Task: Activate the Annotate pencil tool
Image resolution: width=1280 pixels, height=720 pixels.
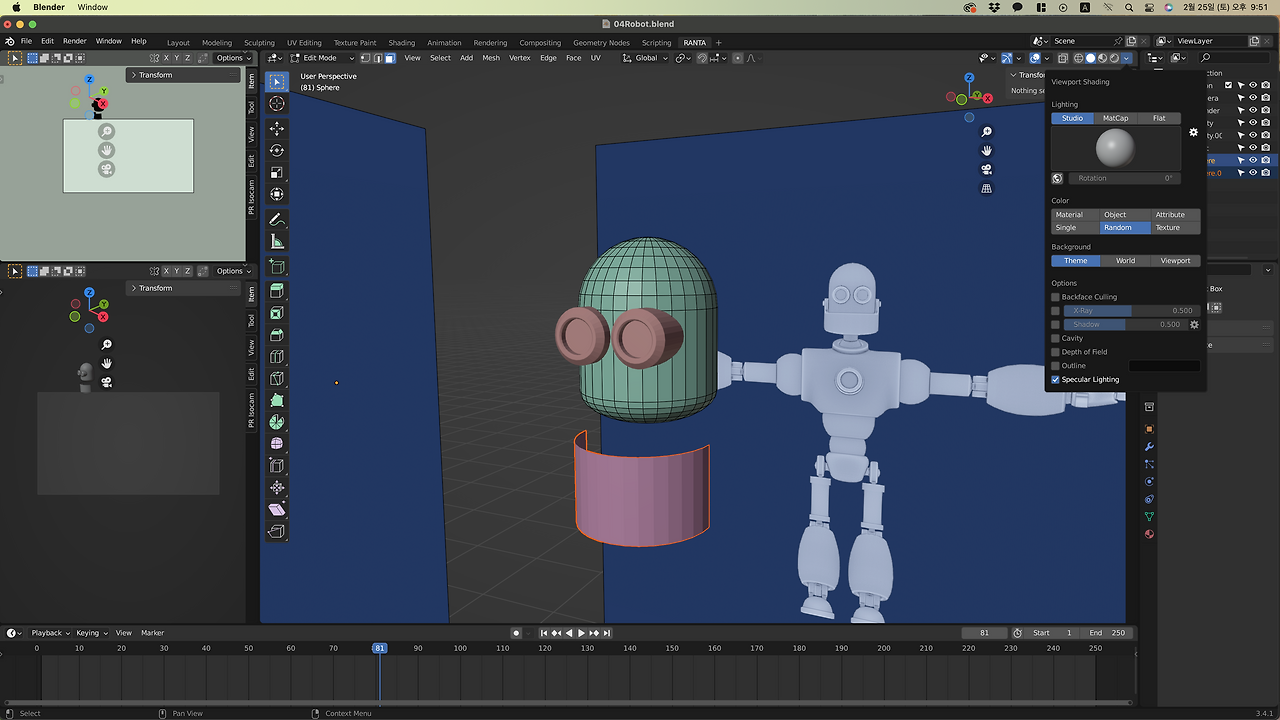Action: [277, 219]
